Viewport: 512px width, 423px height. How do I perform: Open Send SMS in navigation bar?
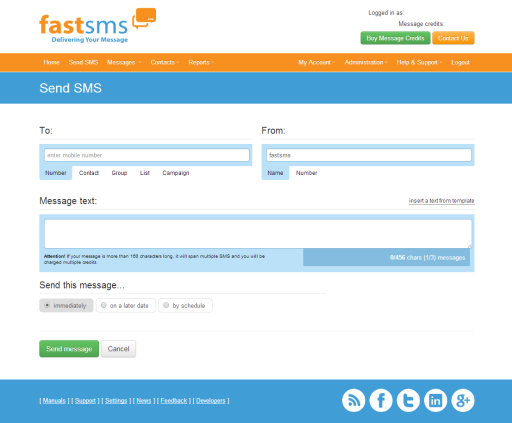click(83, 62)
